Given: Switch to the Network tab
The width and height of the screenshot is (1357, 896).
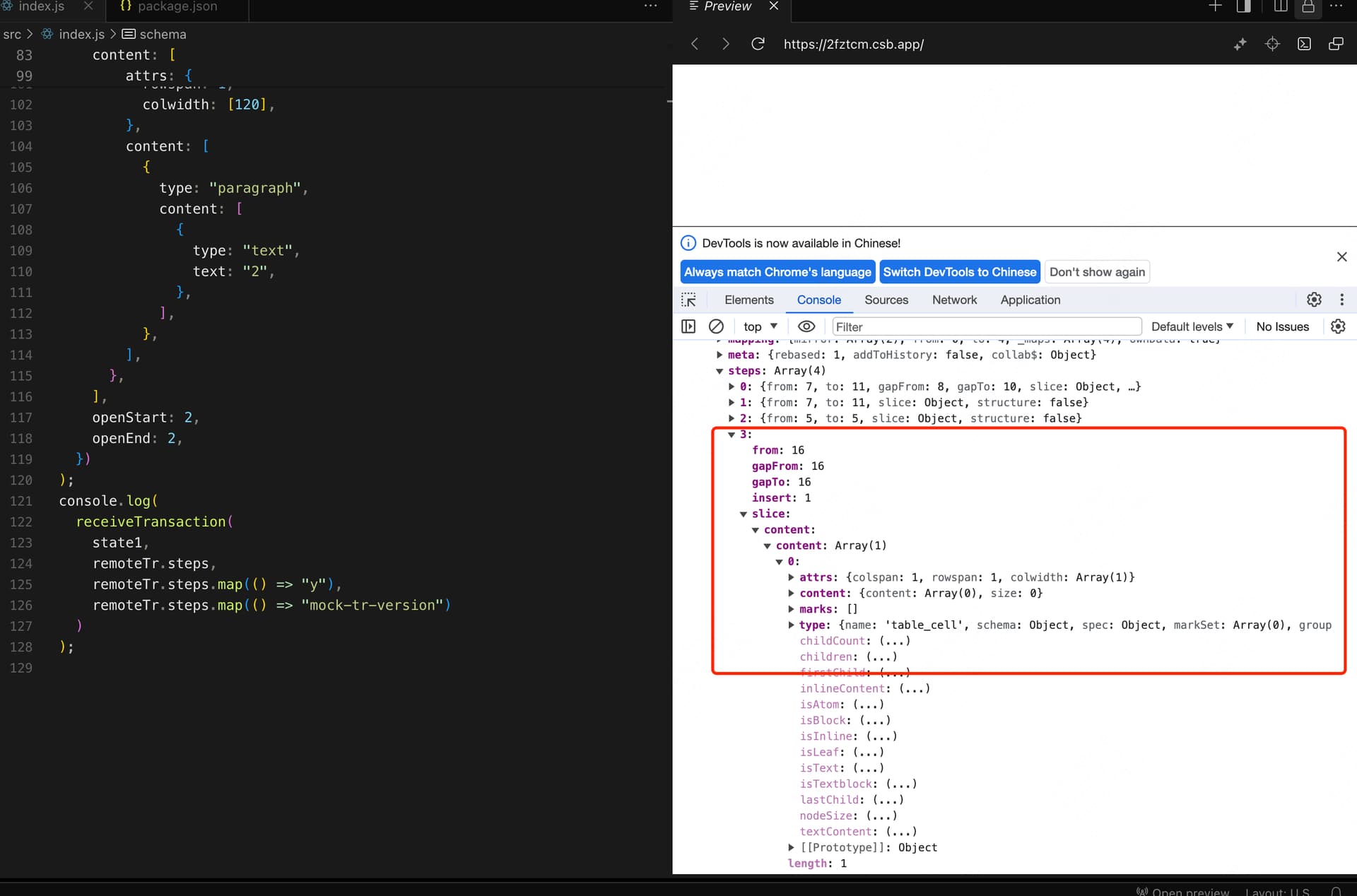Looking at the screenshot, I should tap(954, 300).
